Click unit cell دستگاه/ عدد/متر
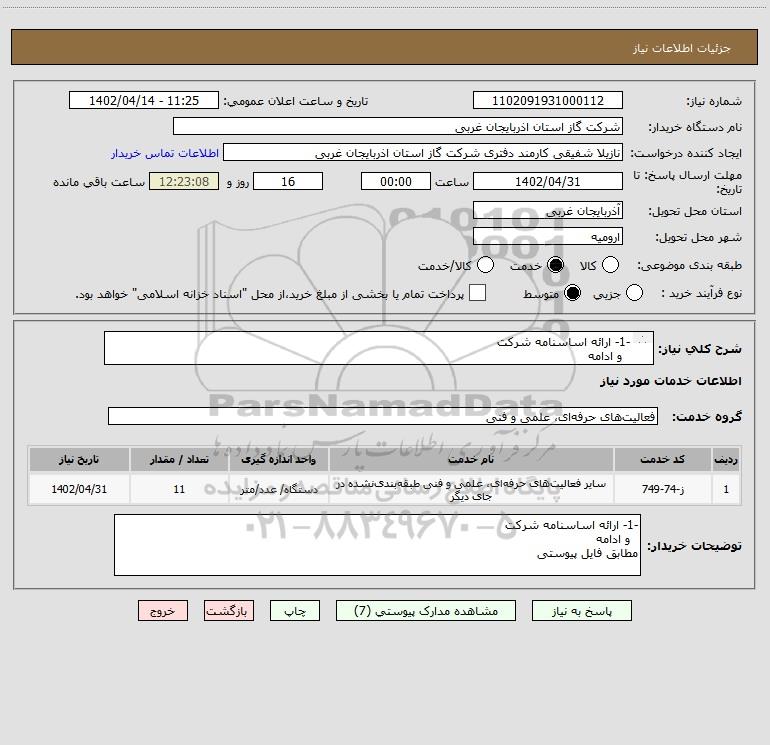This screenshot has width=770, height=745. pos(278,489)
